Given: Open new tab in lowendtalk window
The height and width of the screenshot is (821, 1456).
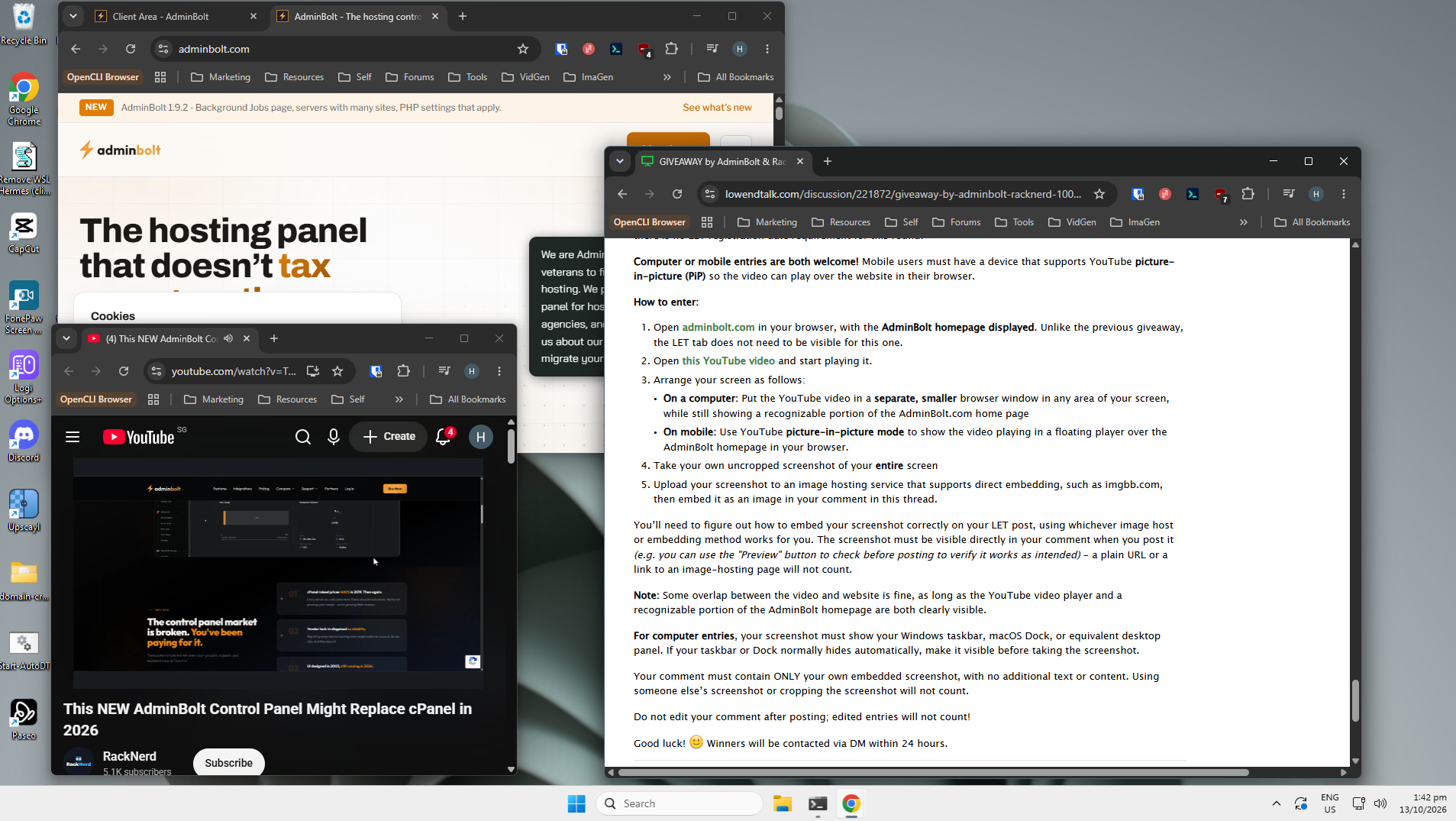Looking at the screenshot, I should 828,161.
